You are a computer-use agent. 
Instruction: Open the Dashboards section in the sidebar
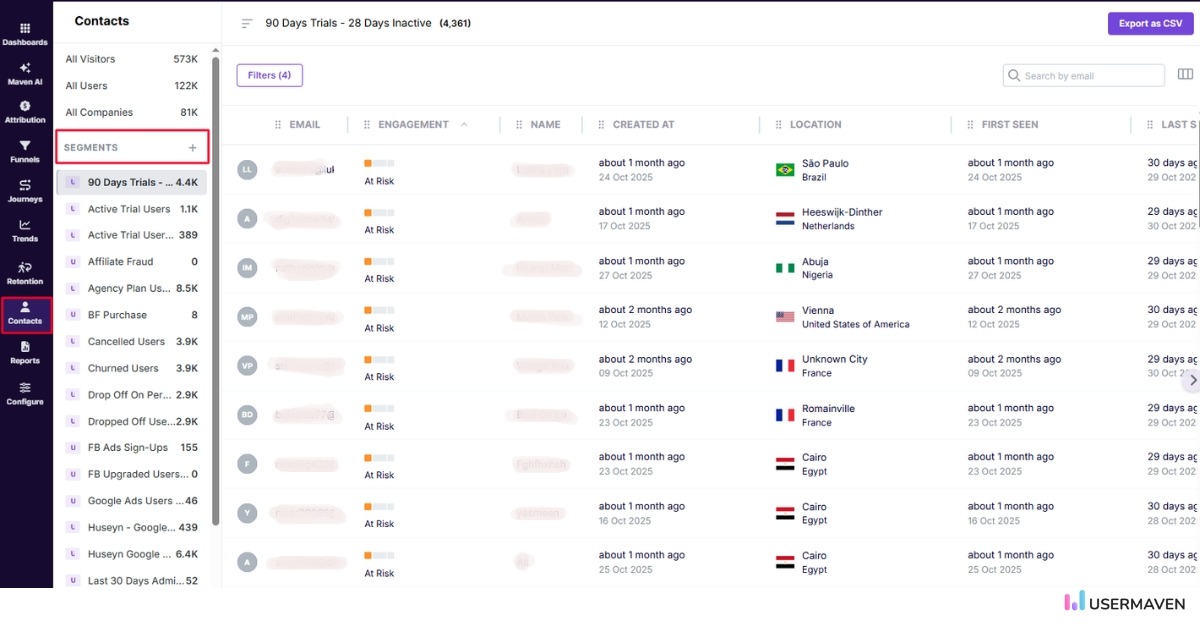point(25,32)
